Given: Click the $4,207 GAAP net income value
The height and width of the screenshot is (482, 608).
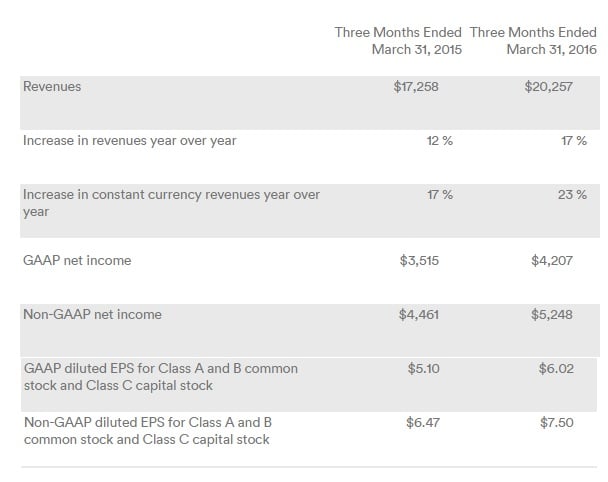Looking at the screenshot, I should click(552, 261).
